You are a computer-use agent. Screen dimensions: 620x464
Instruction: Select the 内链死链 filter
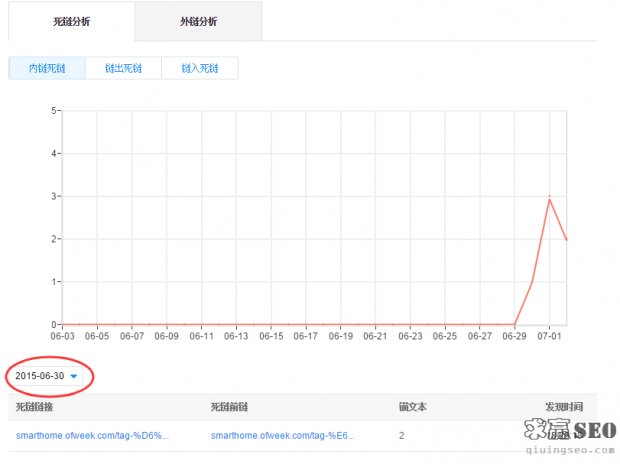coord(47,68)
